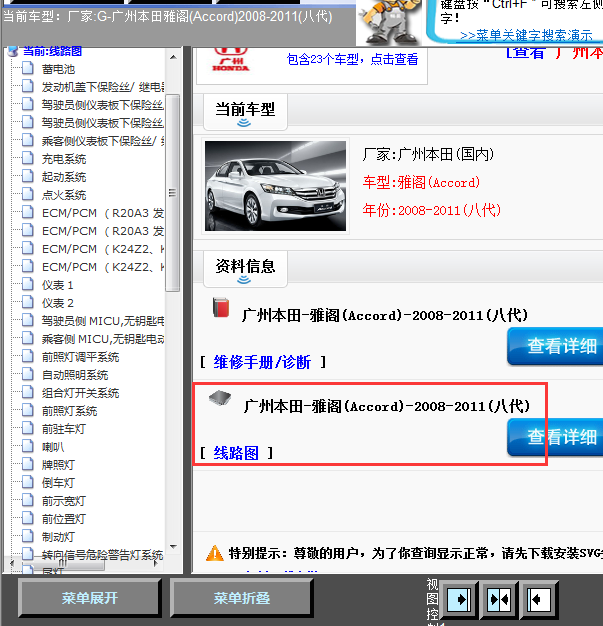Select the 起动系统 item
The height and width of the screenshot is (626, 603).
[64, 177]
